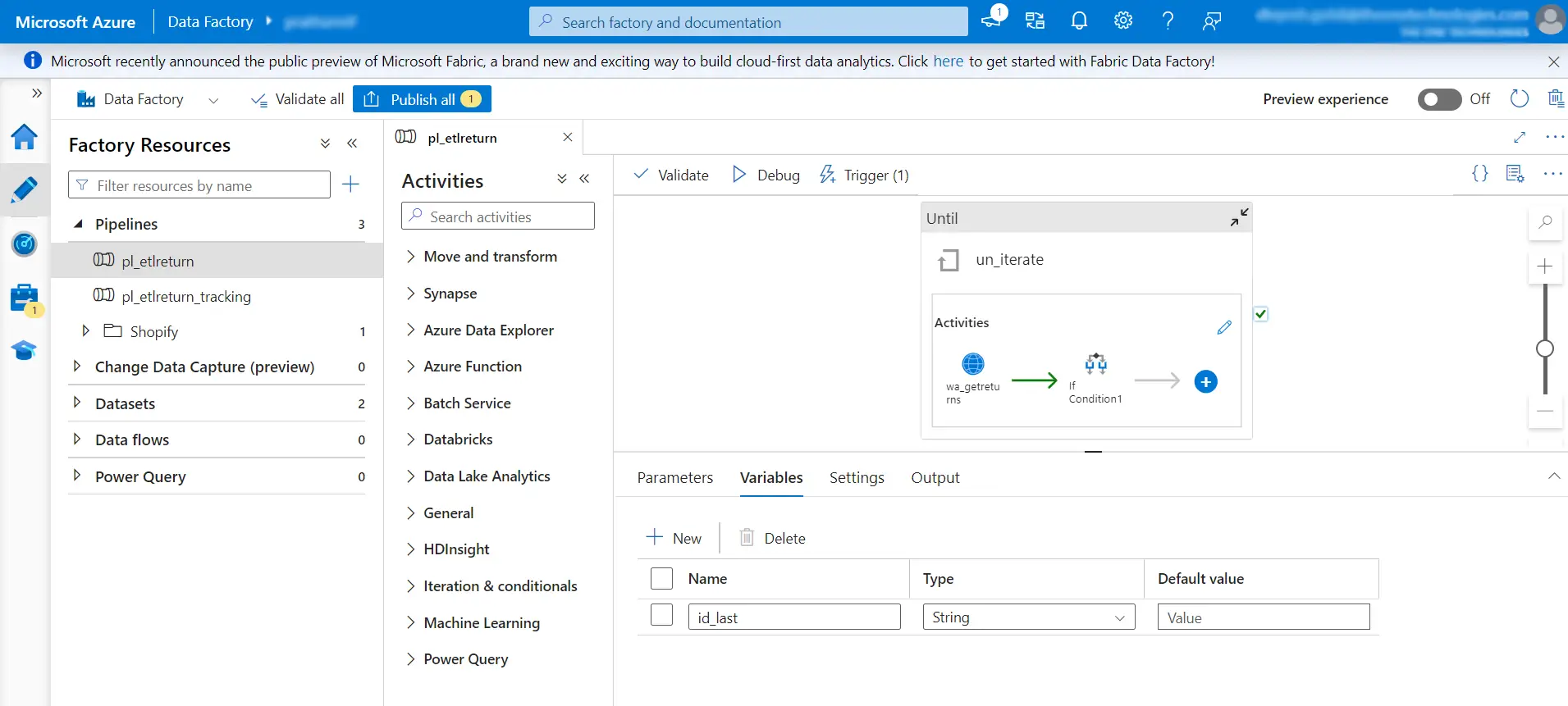Select the wa_getreturns web activity icon

(x=973, y=363)
